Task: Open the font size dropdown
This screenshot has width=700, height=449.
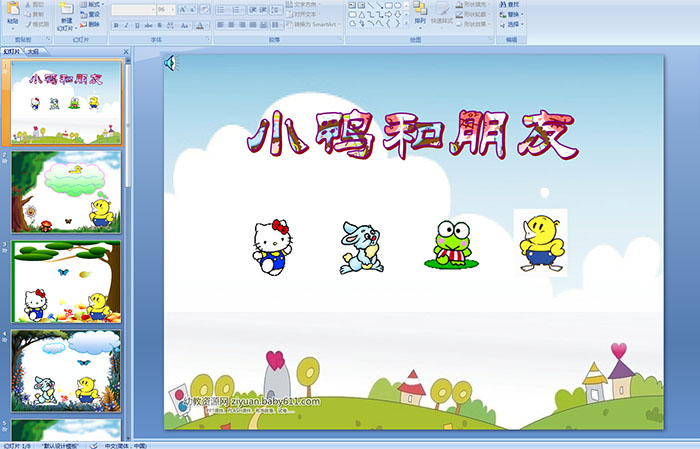Action: pyautogui.click(x=172, y=9)
